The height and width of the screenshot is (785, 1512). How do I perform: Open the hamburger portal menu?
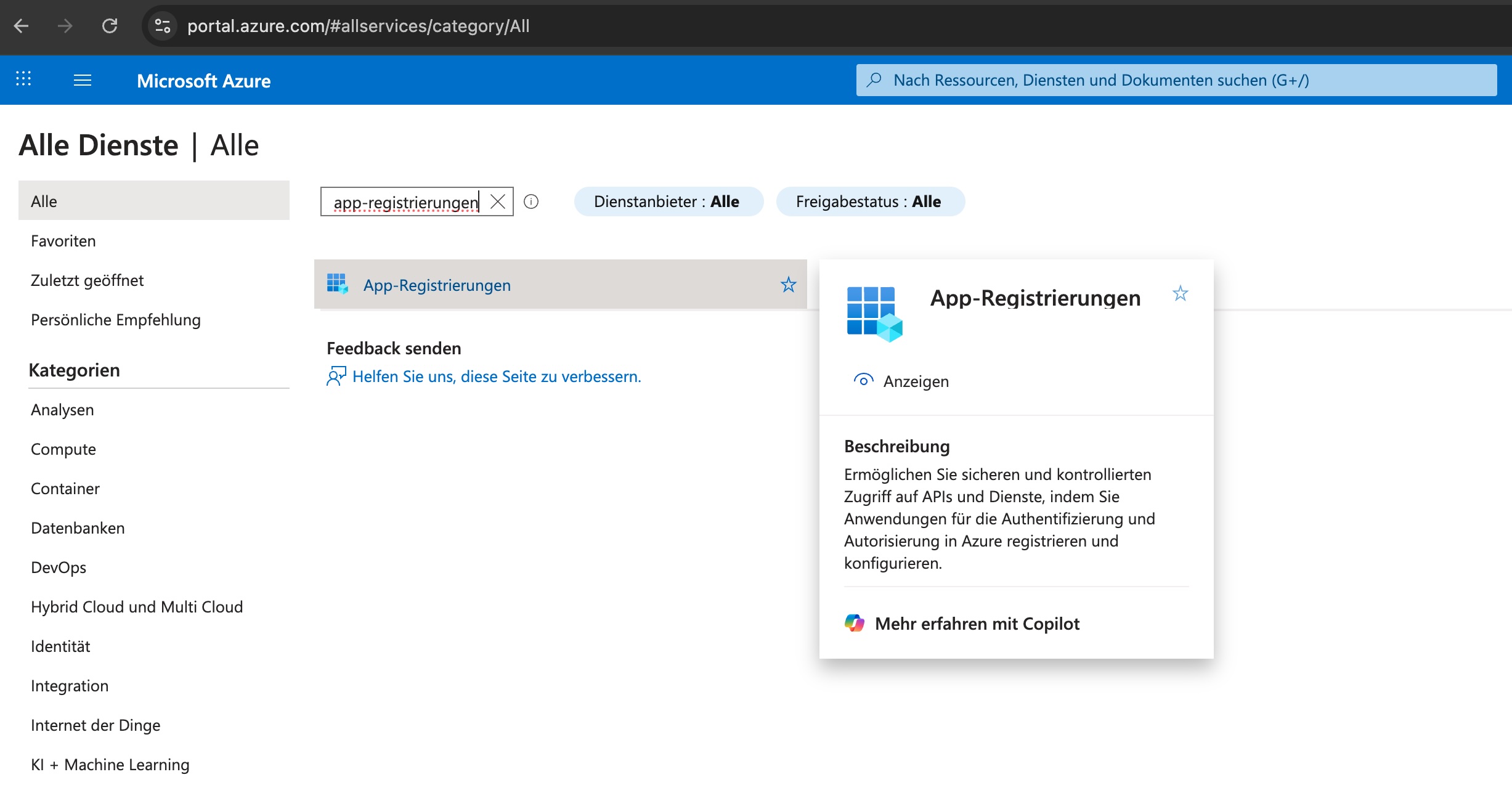[83, 80]
